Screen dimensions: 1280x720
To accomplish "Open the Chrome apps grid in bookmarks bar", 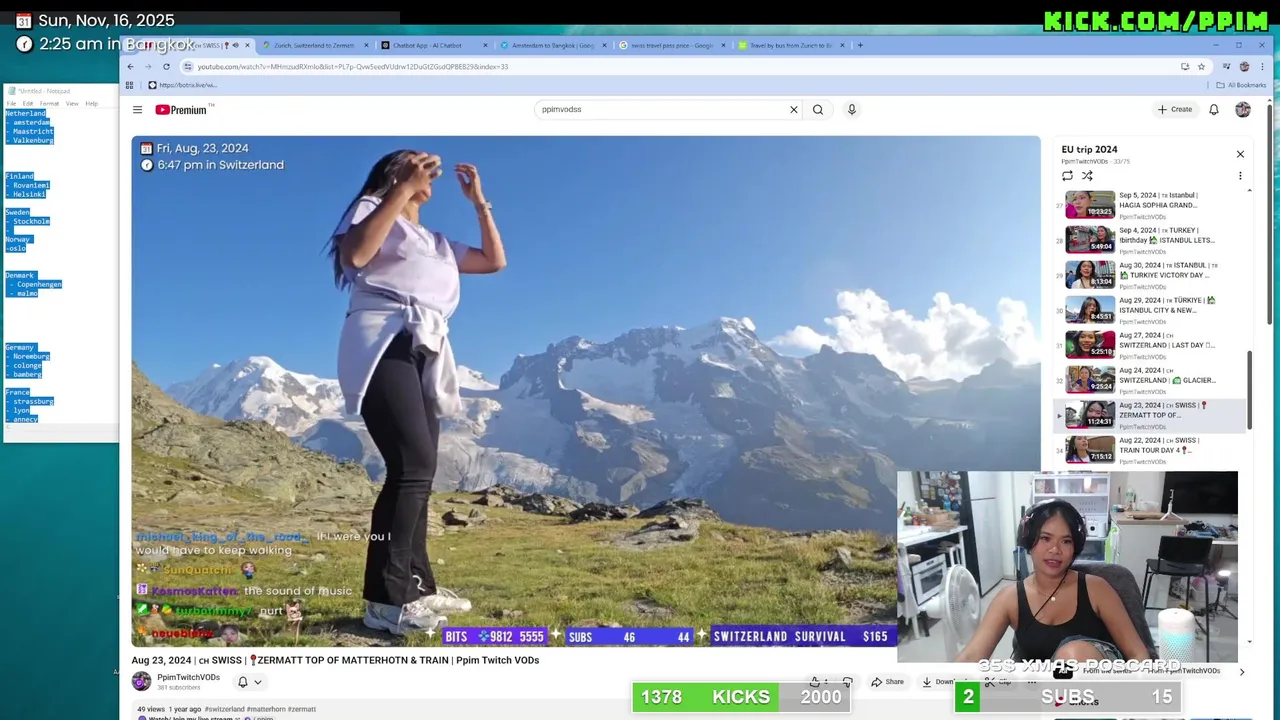I will 129,85.
